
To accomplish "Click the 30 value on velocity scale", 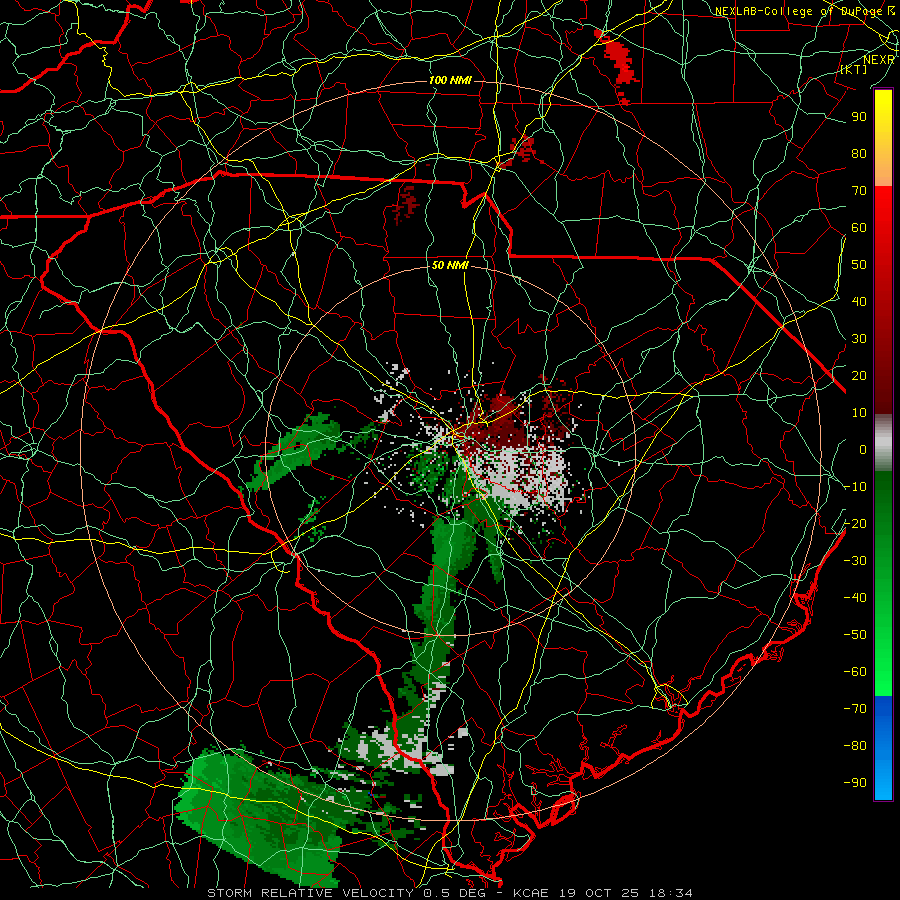I will [859, 339].
